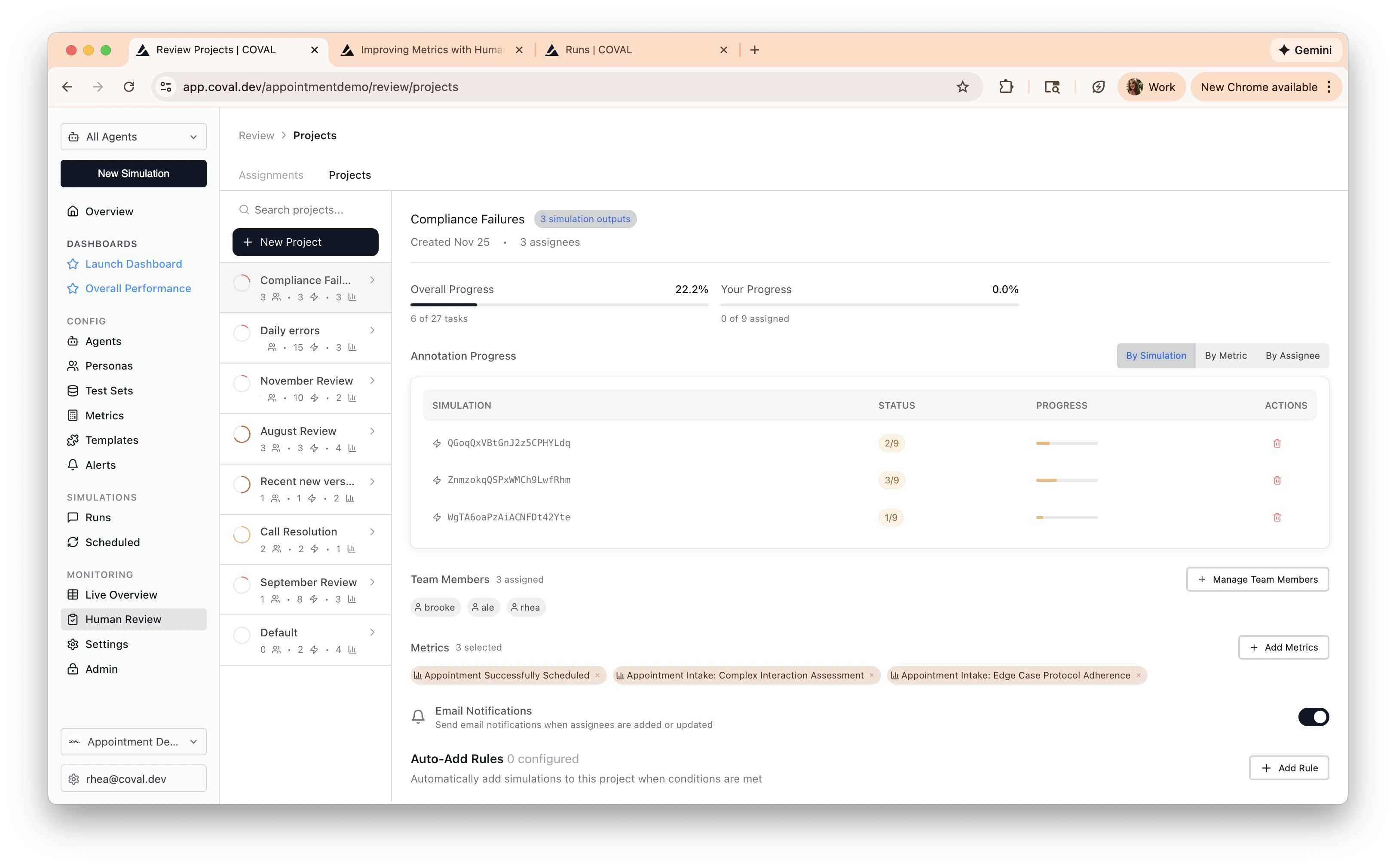Select the Agents config icon
This screenshot has height=868, width=1396.
pyautogui.click(x=73, y=341)
